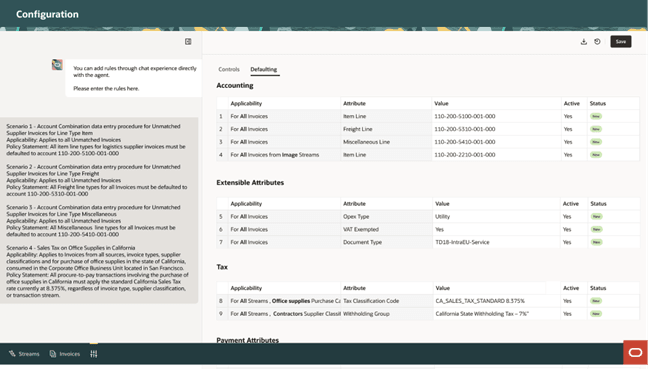This screenshot has width=648, height=369.
Task: Open Streams from the bottom navigation
Action: (x=24, y=354)
